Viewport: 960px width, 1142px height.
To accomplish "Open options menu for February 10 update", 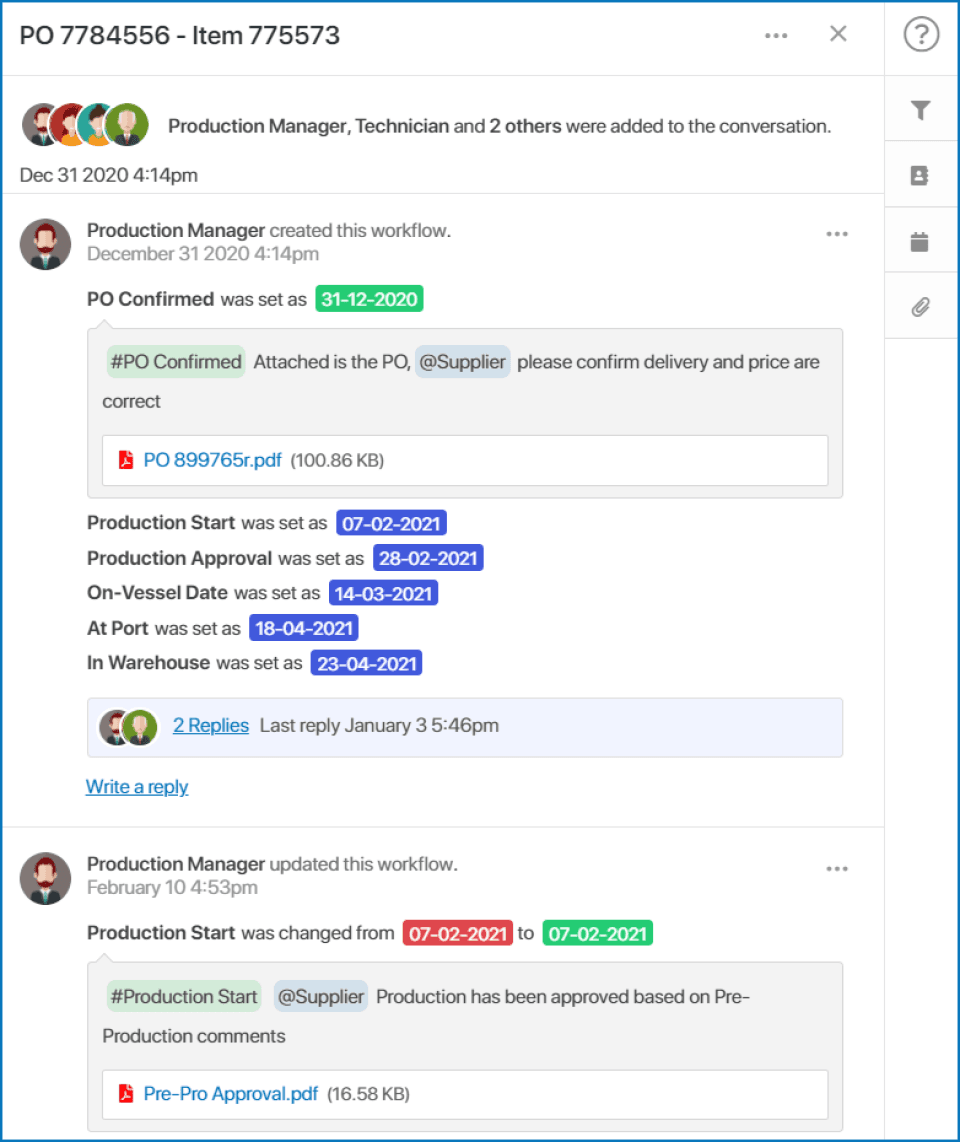I will (x=837, y=869).
